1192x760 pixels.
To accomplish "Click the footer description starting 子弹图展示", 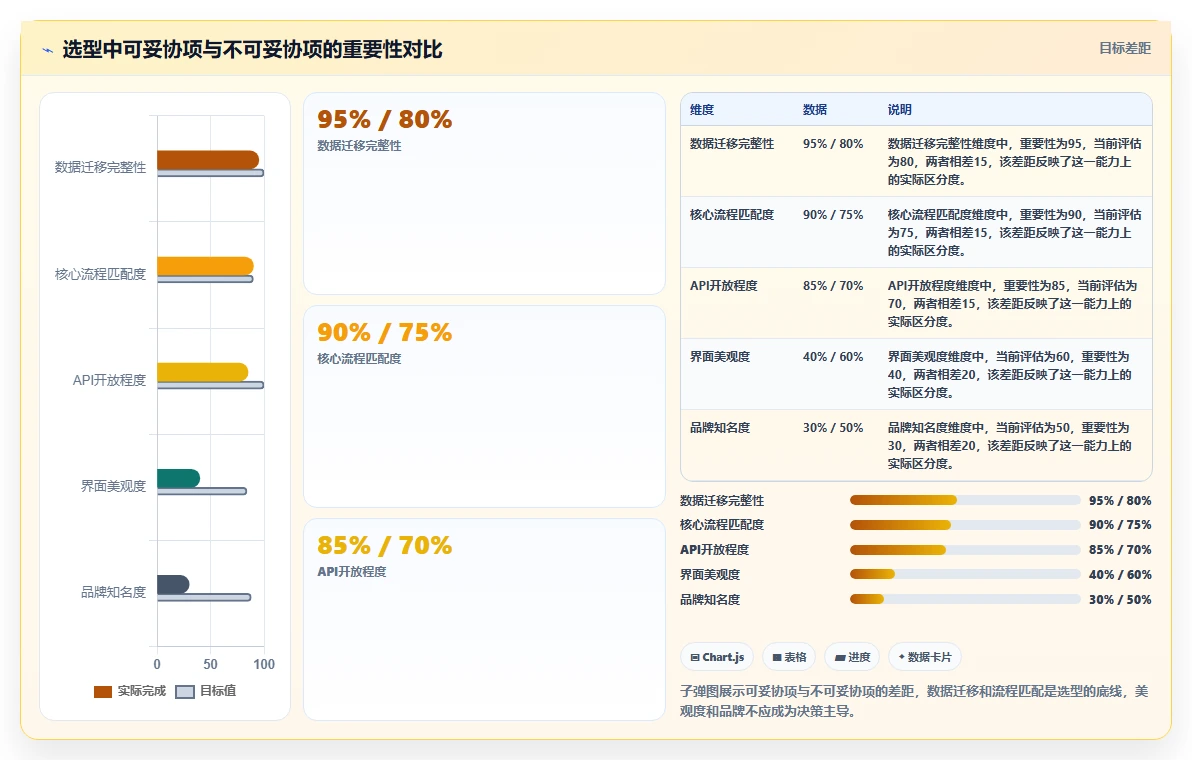I will (x=915, y=701).
